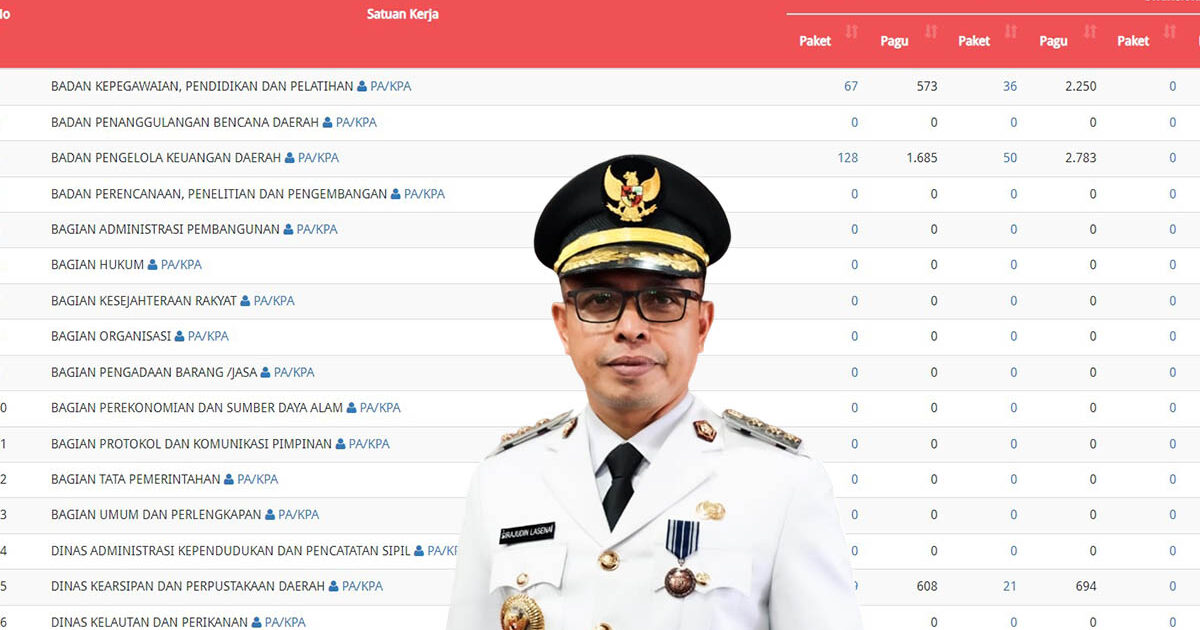
Task: Click user icon on Badan Penanggulangan Bencana Daerah row
Action: [328, 122]
